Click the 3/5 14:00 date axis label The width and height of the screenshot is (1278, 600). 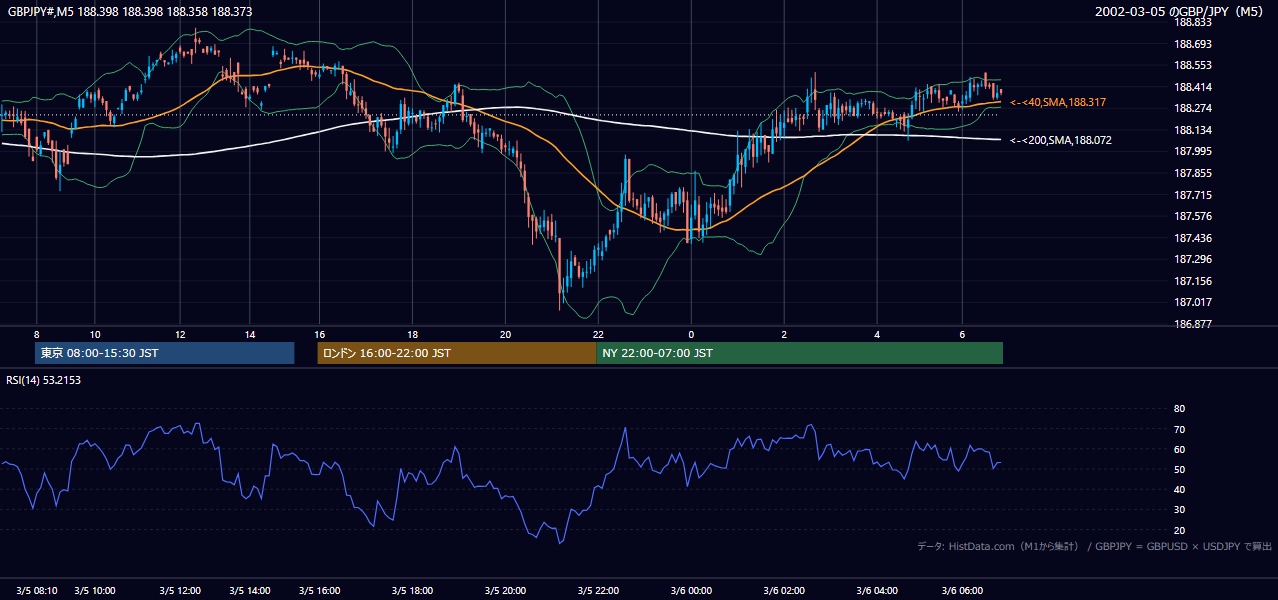click(250, 591)
